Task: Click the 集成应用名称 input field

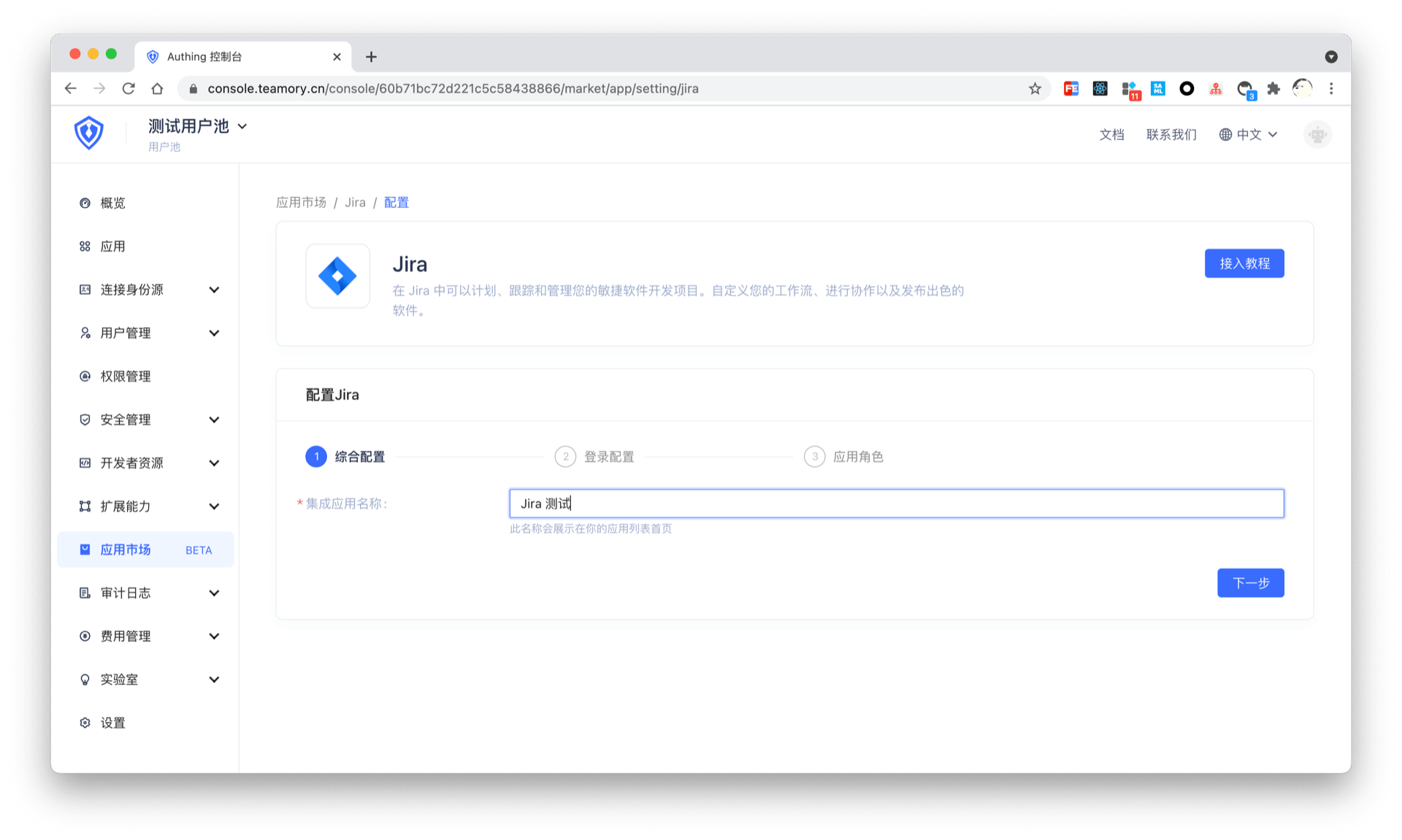Action: coord(896,504)
